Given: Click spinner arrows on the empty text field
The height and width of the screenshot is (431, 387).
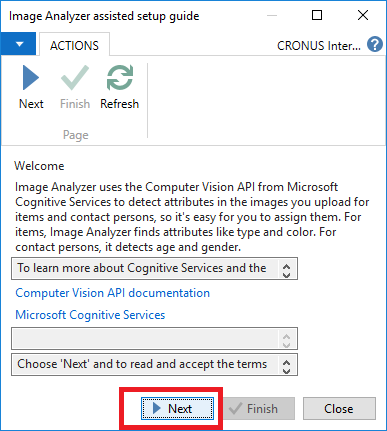Looking at the screenshot, I should (286, 340).
